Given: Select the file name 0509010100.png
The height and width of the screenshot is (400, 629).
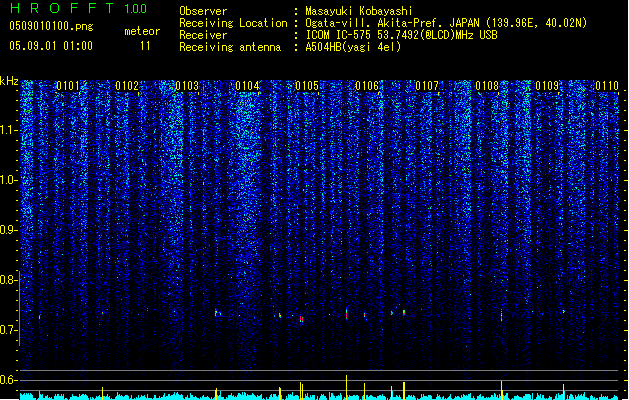Looking at the screenshot, I should click(51, 26).
